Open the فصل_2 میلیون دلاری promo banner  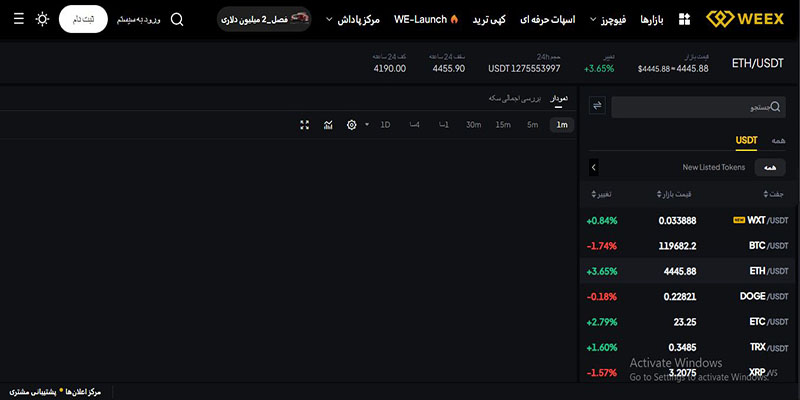click(x=264, y=19)
